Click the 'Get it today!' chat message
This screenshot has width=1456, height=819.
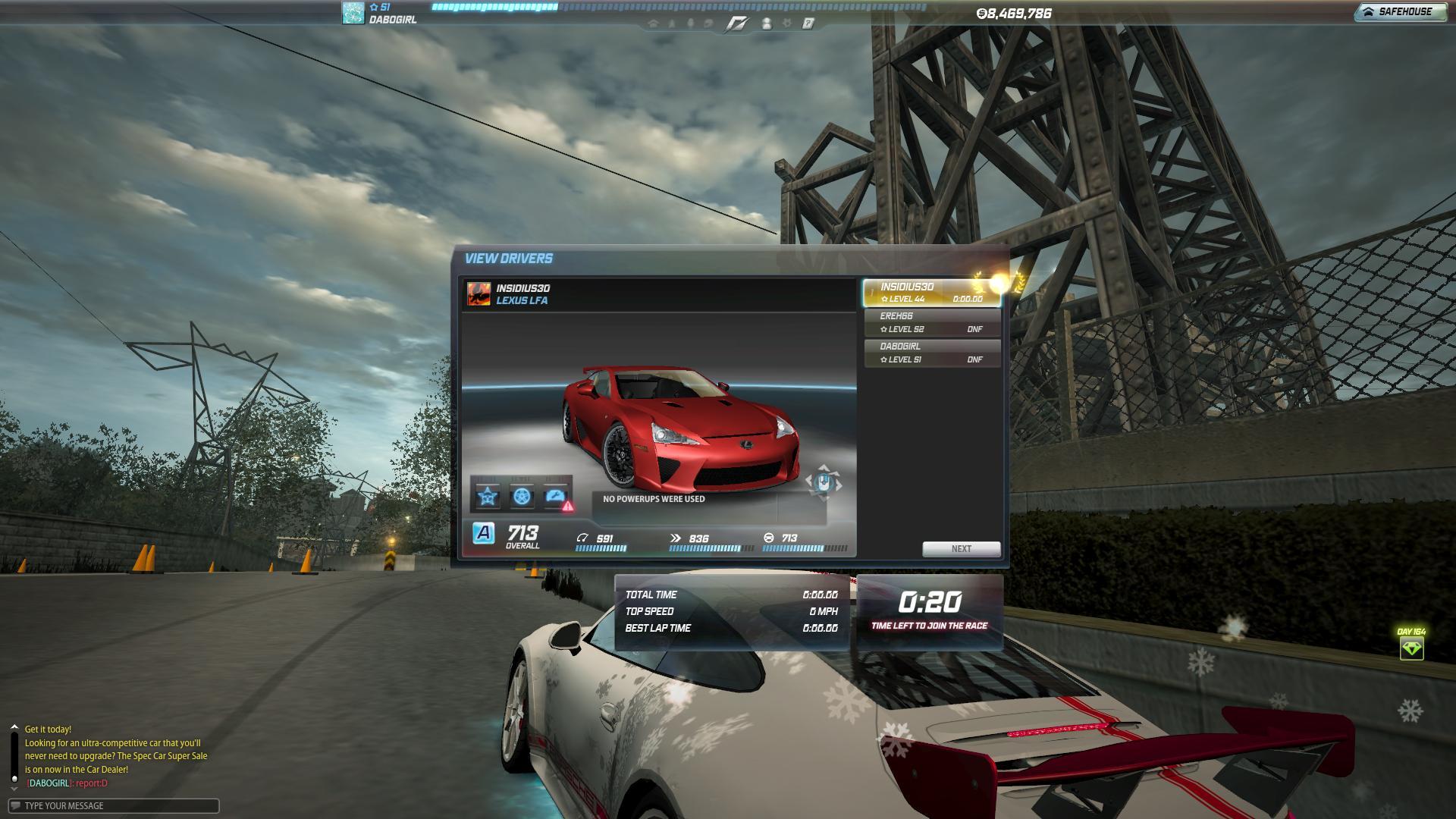pyautogui.click(x=48, y=730)
